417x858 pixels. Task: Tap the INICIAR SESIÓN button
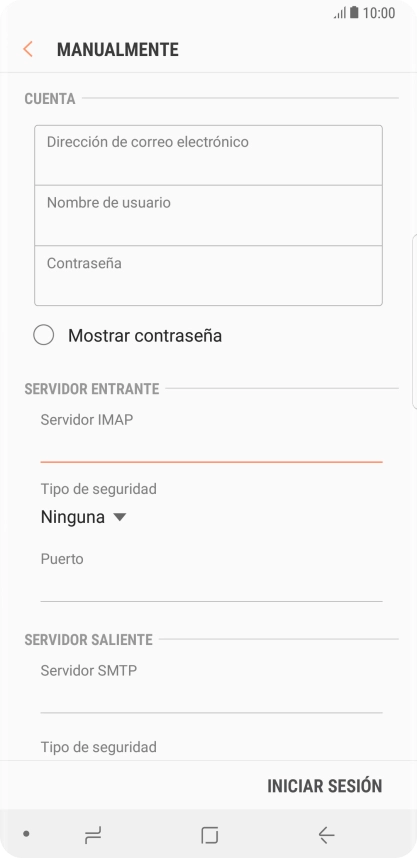[325, 786]
